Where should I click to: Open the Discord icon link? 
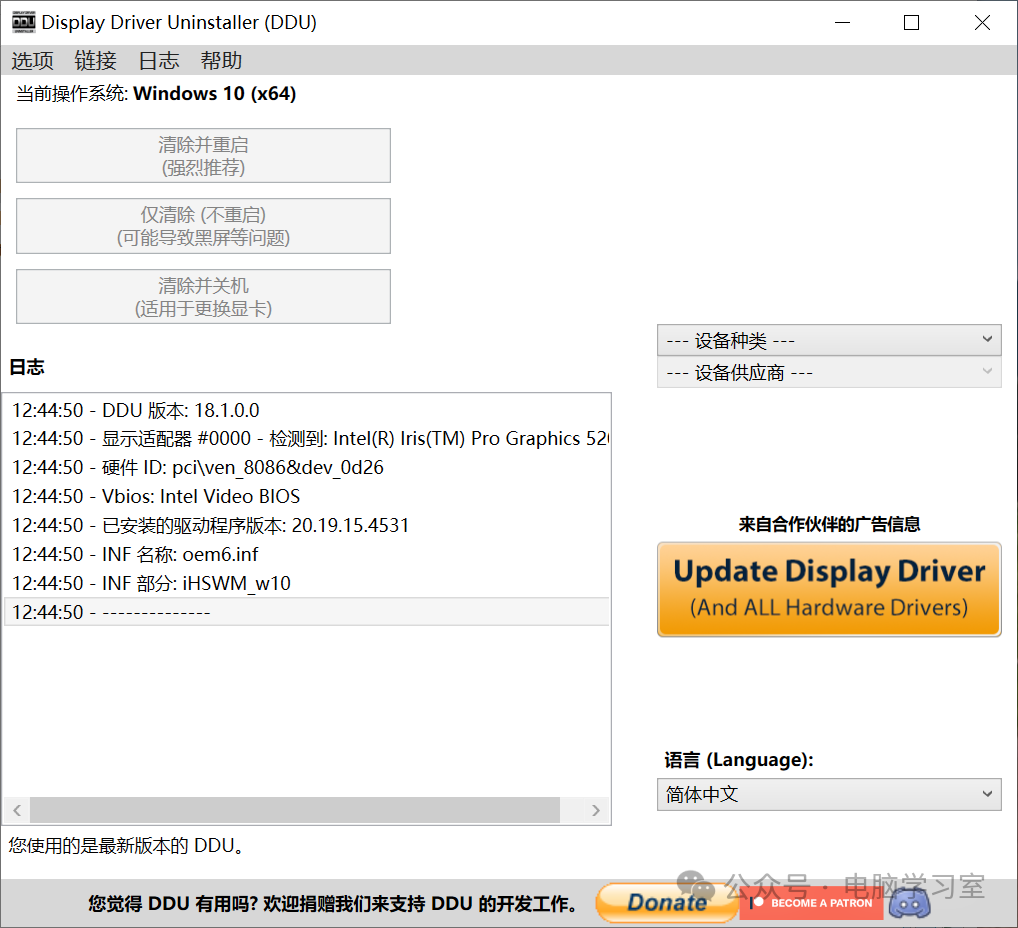click(x=910, y=903)
